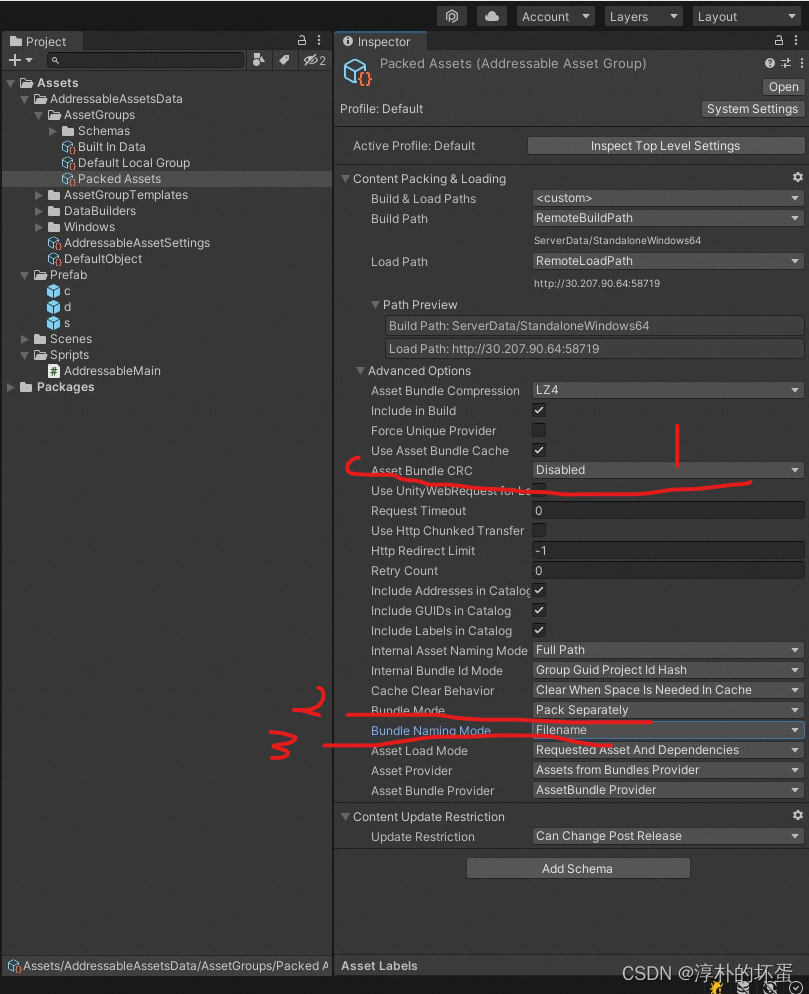The image size is (809, 994).
Task: Open Update Restriction dropdown
Action: tap(668, 836)
